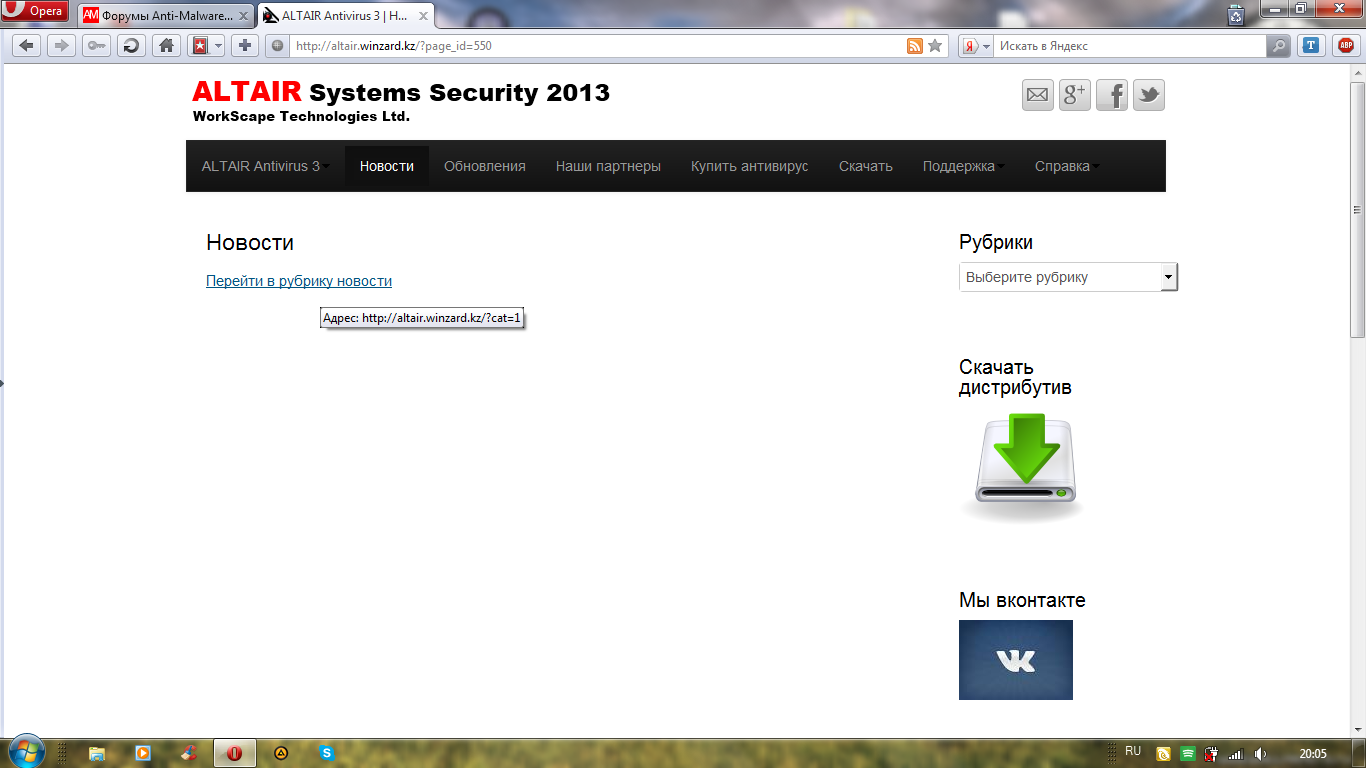1366x768 pixels.
Task: Click the Новости page heading
Action: (250, 242)
